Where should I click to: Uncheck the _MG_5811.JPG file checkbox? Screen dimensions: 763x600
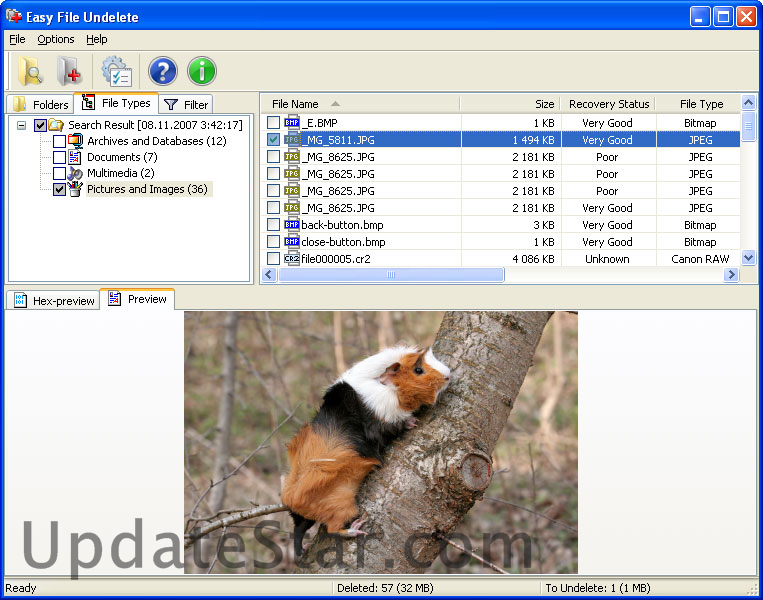(x=273, y=140)
